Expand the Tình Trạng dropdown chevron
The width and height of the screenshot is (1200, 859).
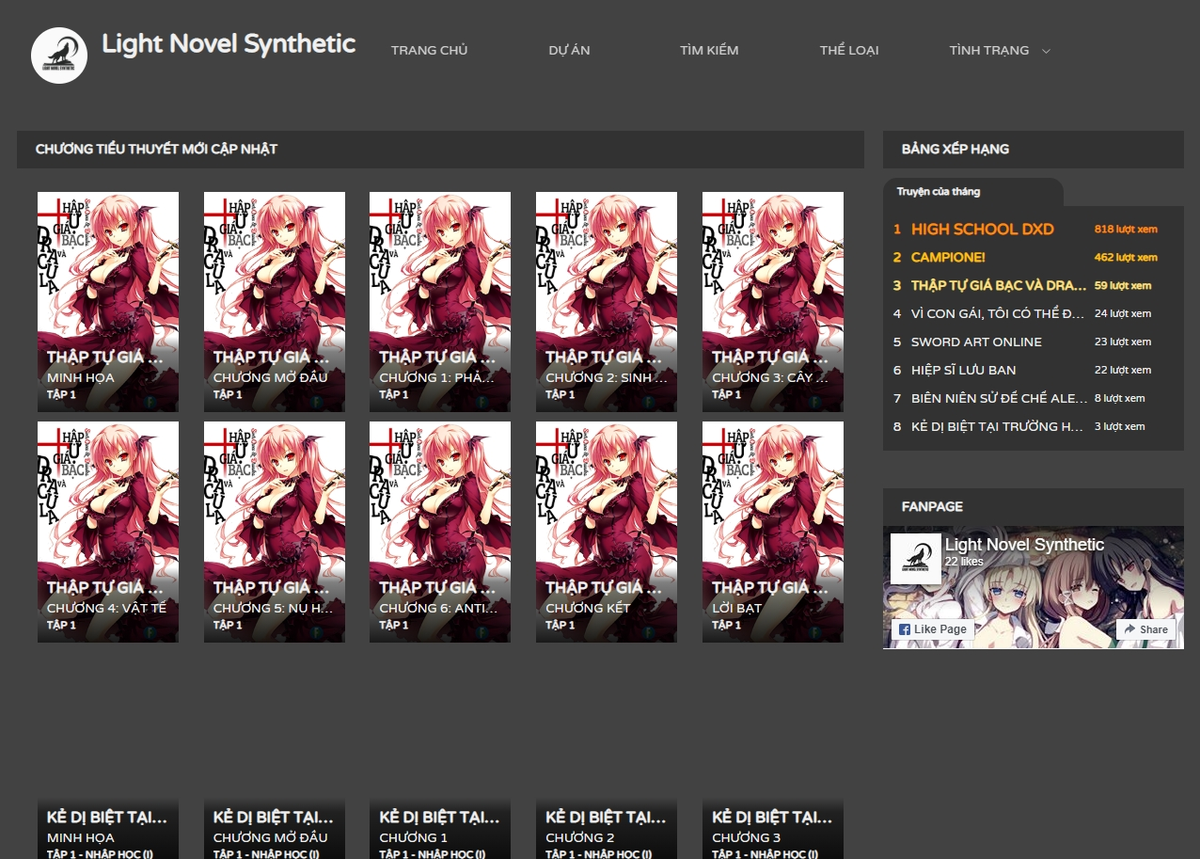point(1046,51)
